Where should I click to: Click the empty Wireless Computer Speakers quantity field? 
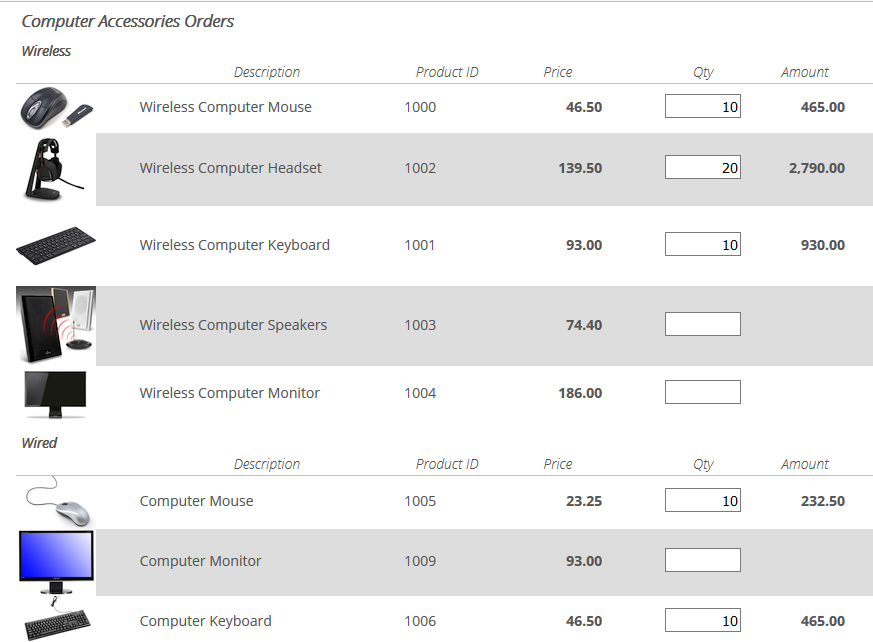coord(702,324)
